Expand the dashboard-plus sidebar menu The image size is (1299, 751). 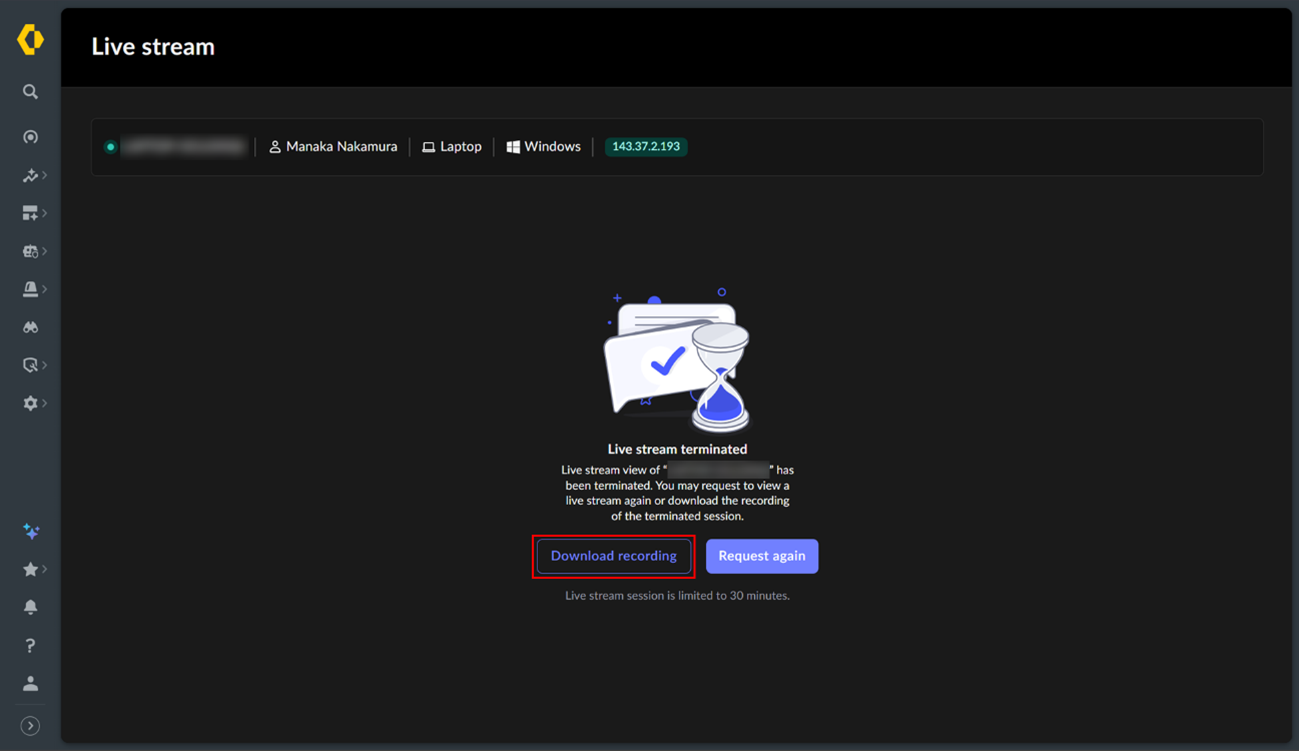32,213
